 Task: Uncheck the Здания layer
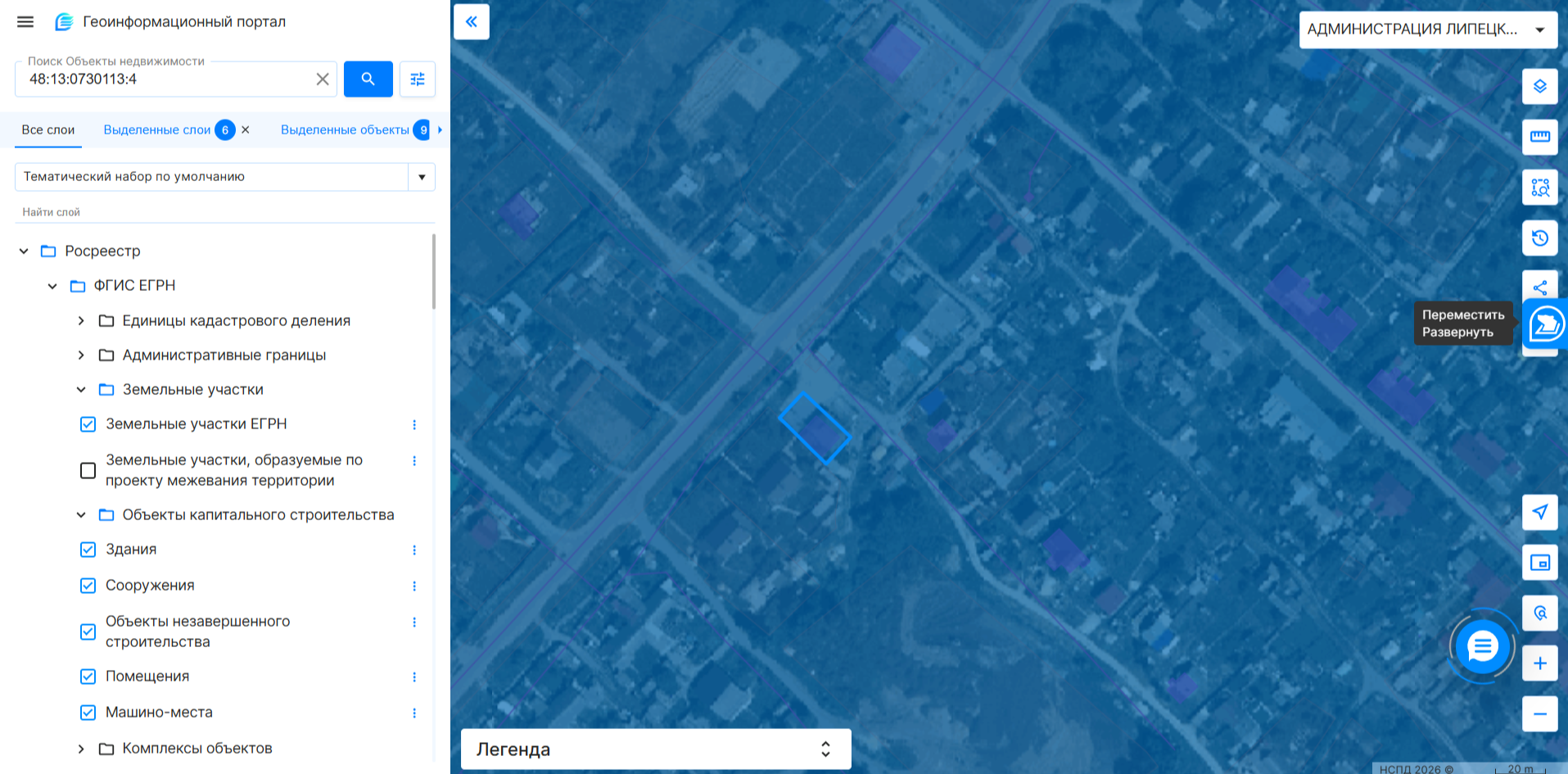tap(88, 550)
